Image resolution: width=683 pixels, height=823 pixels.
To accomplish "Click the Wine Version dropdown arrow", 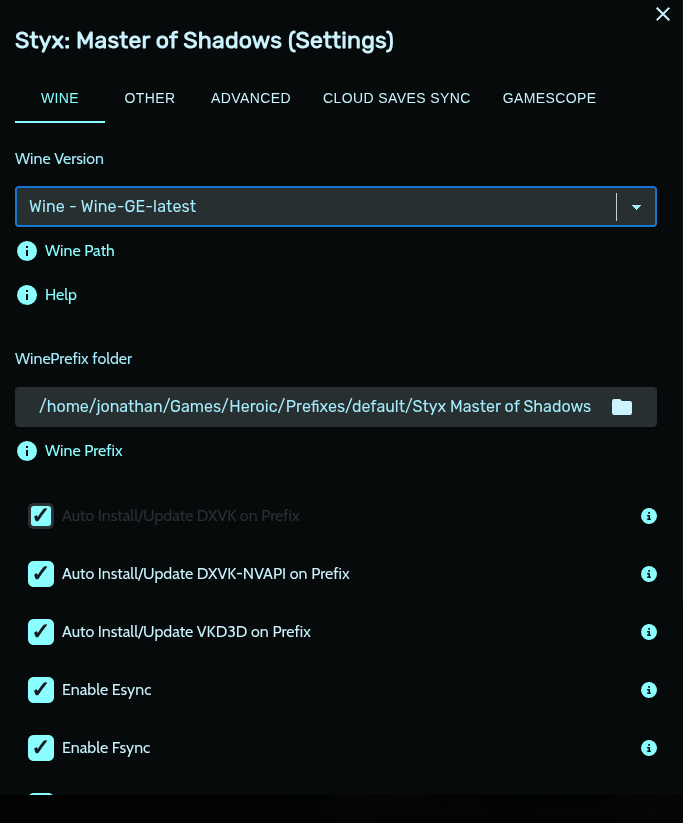I will tap(636, 207).
